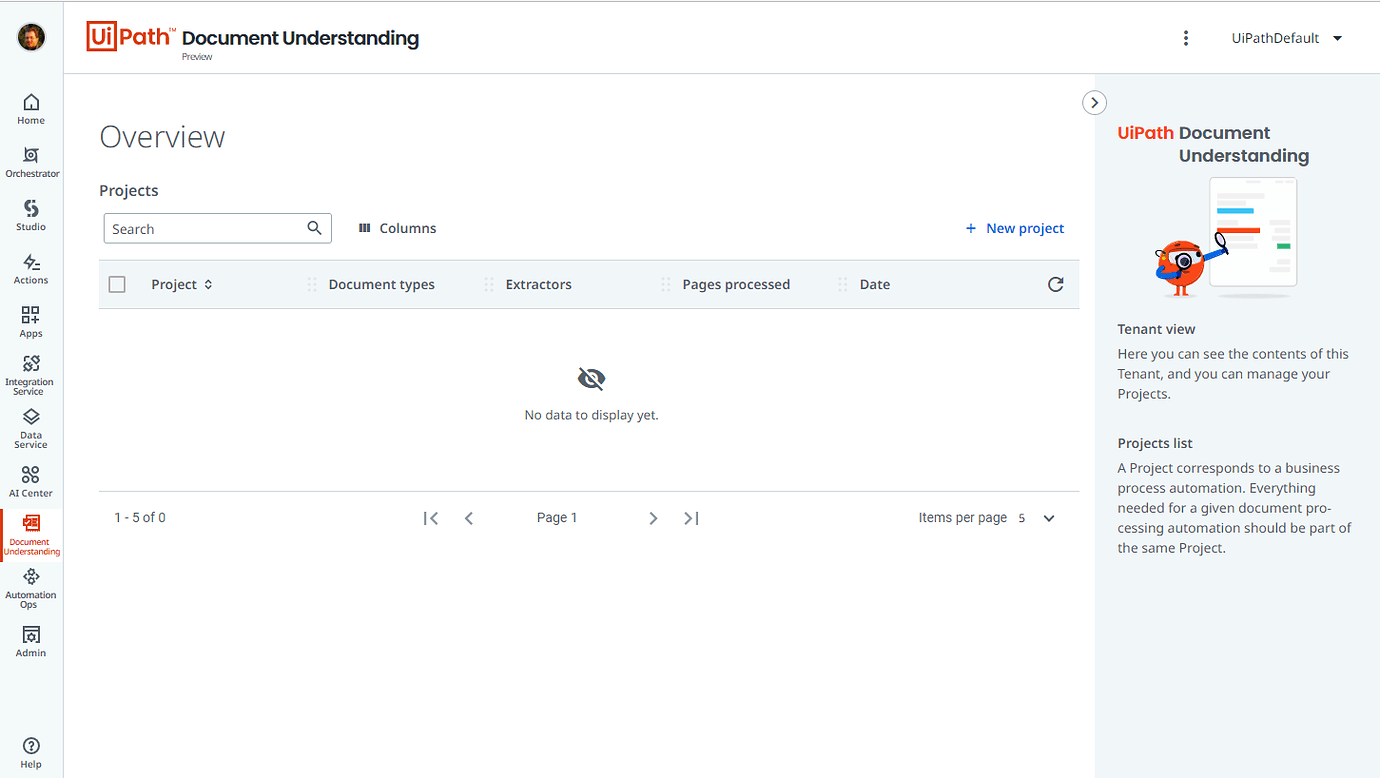Image resolution: width=1380 pixels, height=778 pixels.
Task: Open Integration Service
Action: [31, 373]
